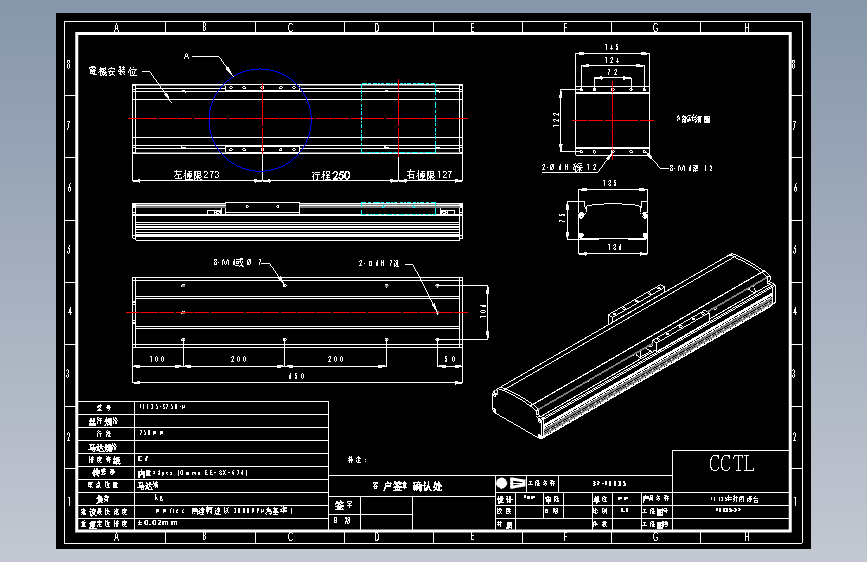Click the detail label "A" beside the leader arrow
Viewport: 867px width, 562px height.
tap(187, 56)
